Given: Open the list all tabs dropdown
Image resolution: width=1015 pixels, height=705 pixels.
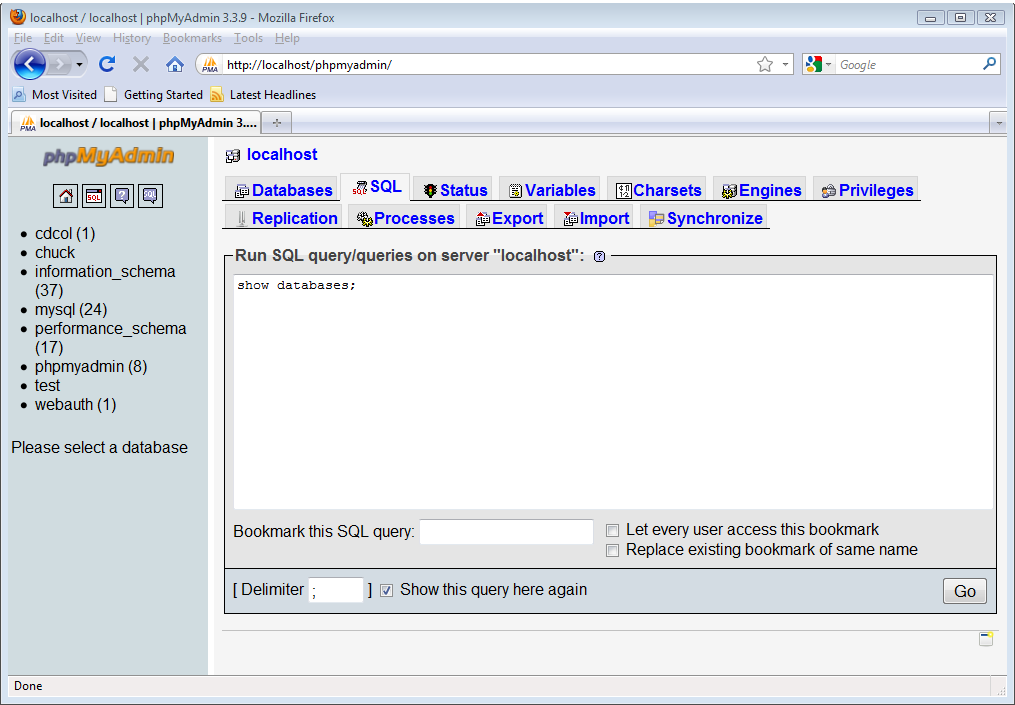Looking at the screenshot, I should click(x=999, y=122).
